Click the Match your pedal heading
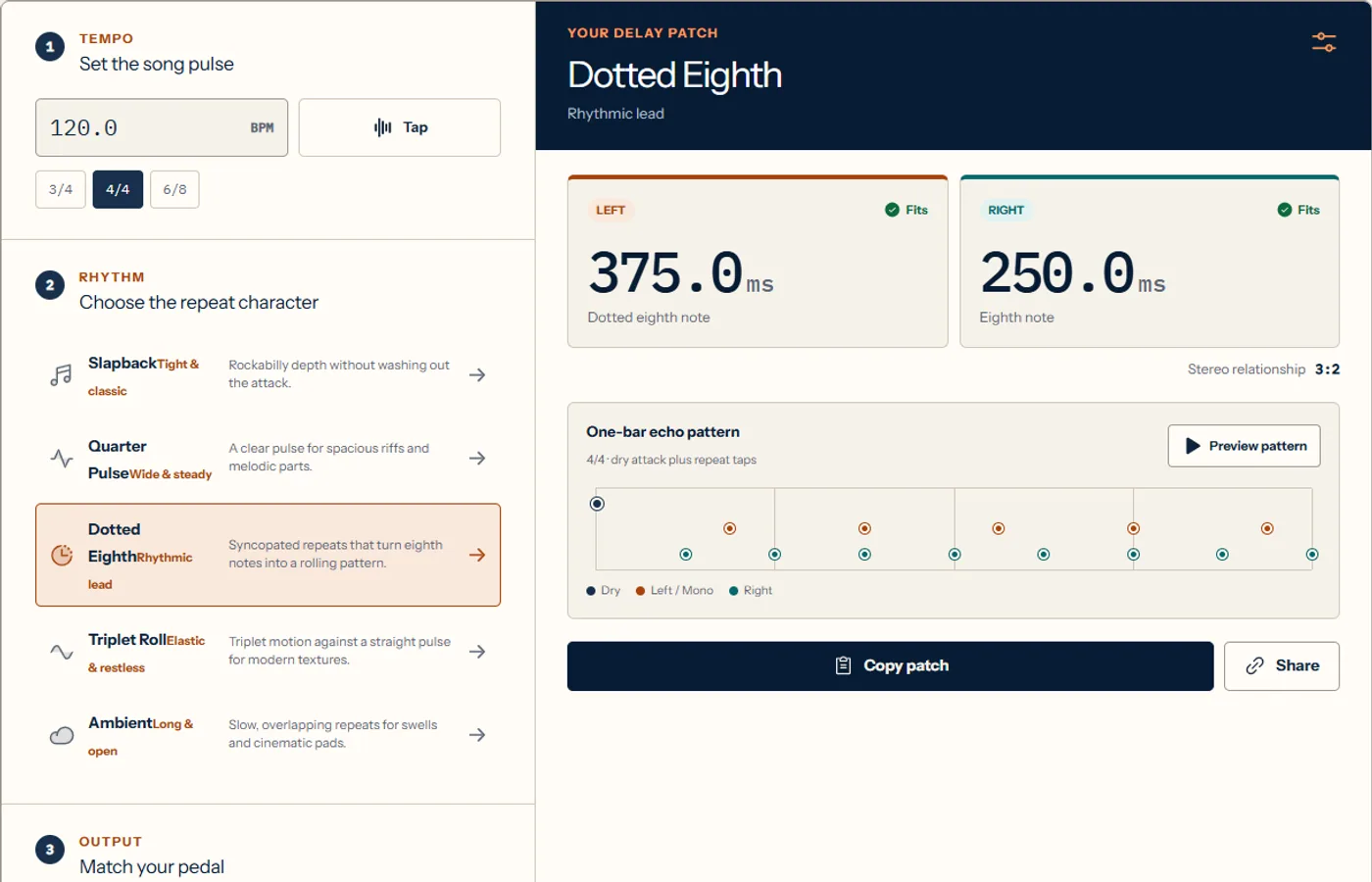 (152, 867)
